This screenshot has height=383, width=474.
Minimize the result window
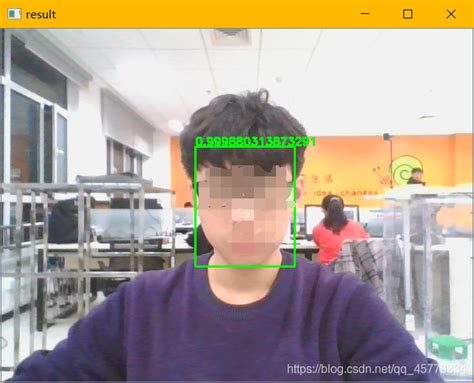click(365, 14)
